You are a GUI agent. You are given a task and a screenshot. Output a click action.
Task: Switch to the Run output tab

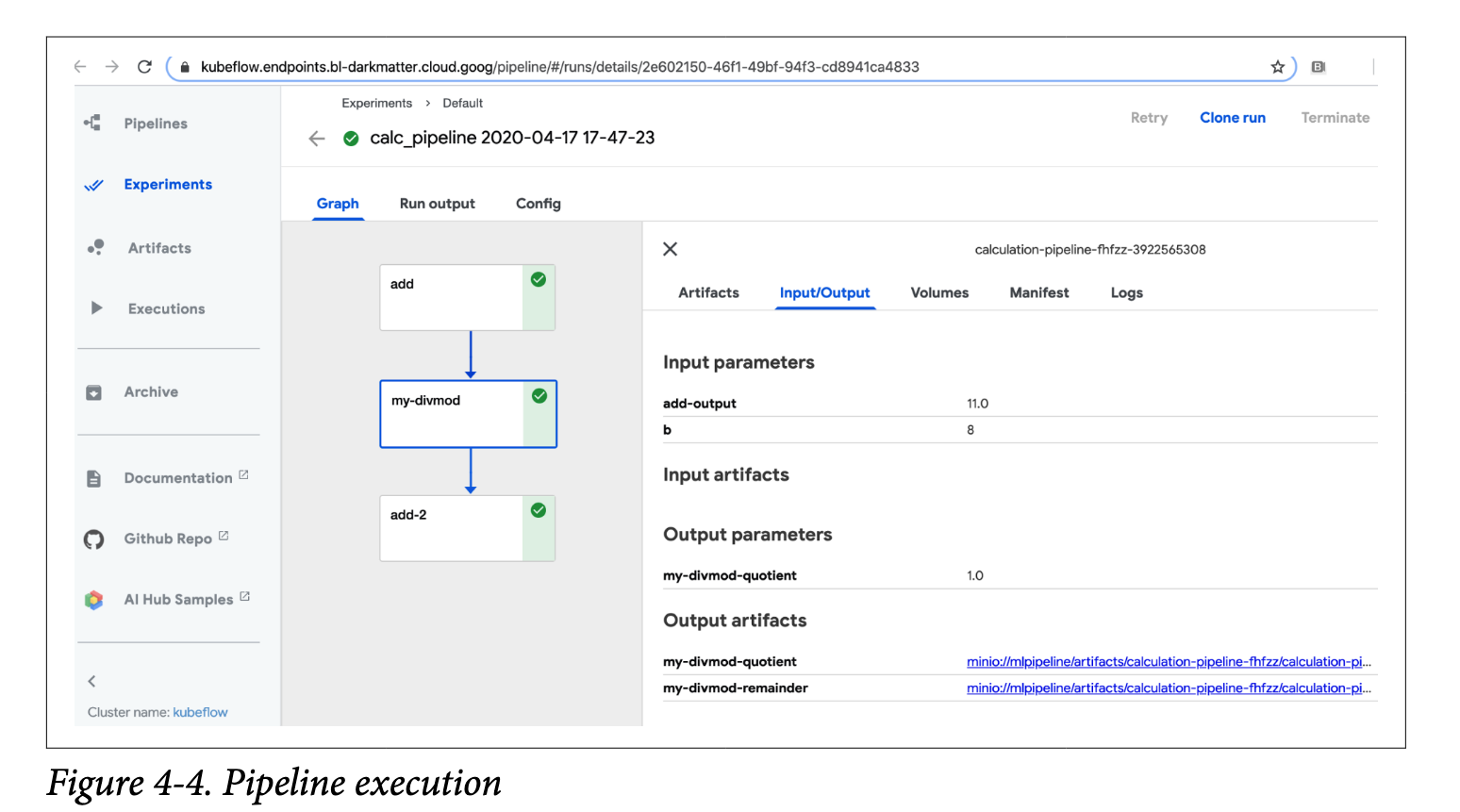[437, 204]
